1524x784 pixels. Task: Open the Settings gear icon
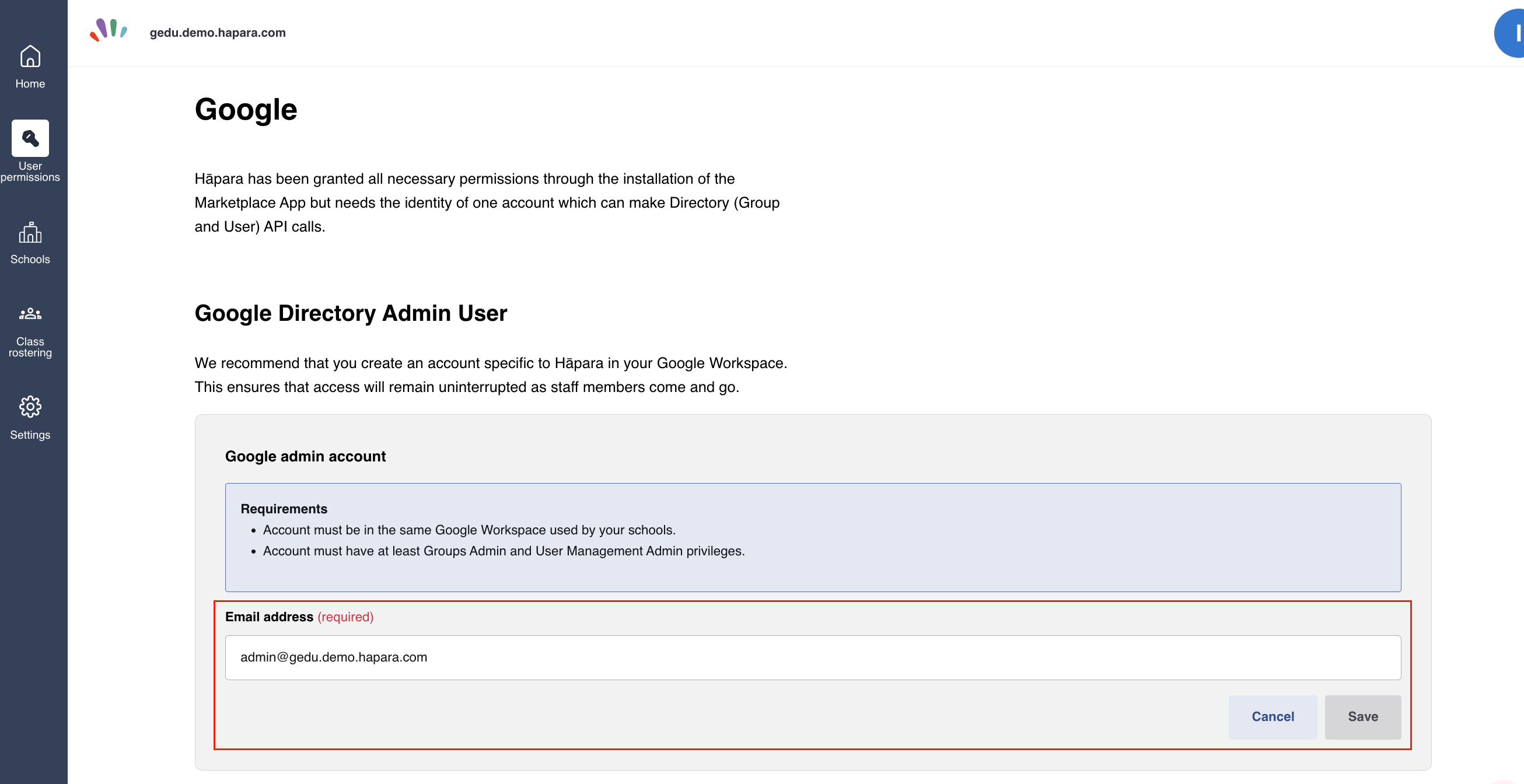[30, 407]
